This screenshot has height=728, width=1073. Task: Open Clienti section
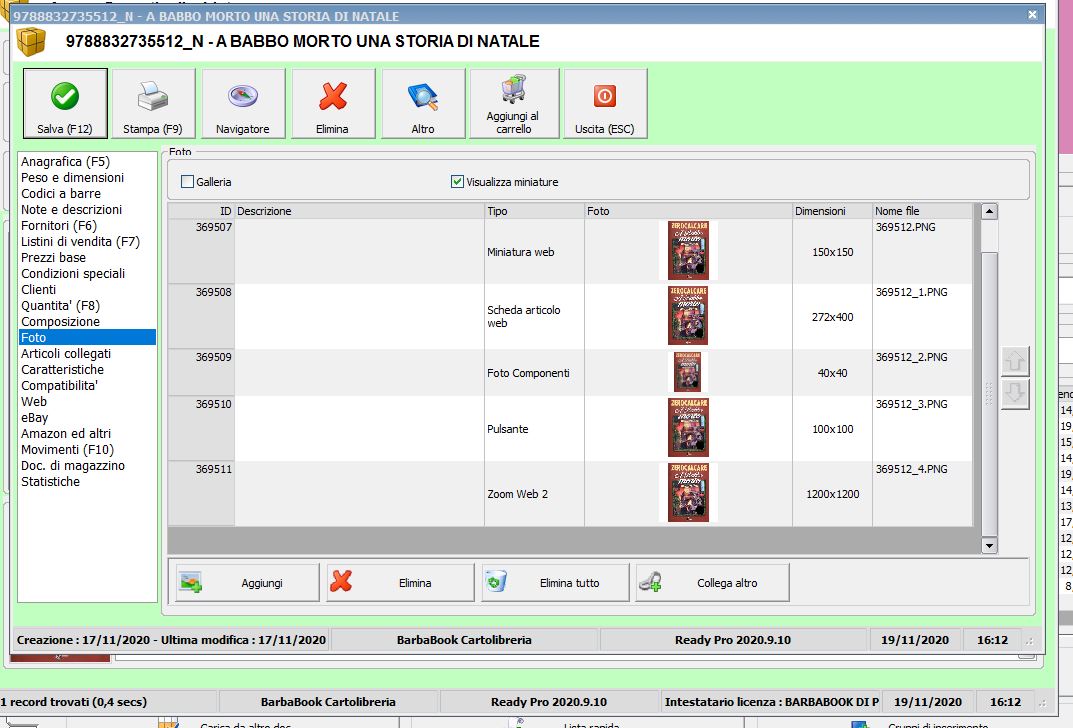pyautogui.click(x=38, y=289)
